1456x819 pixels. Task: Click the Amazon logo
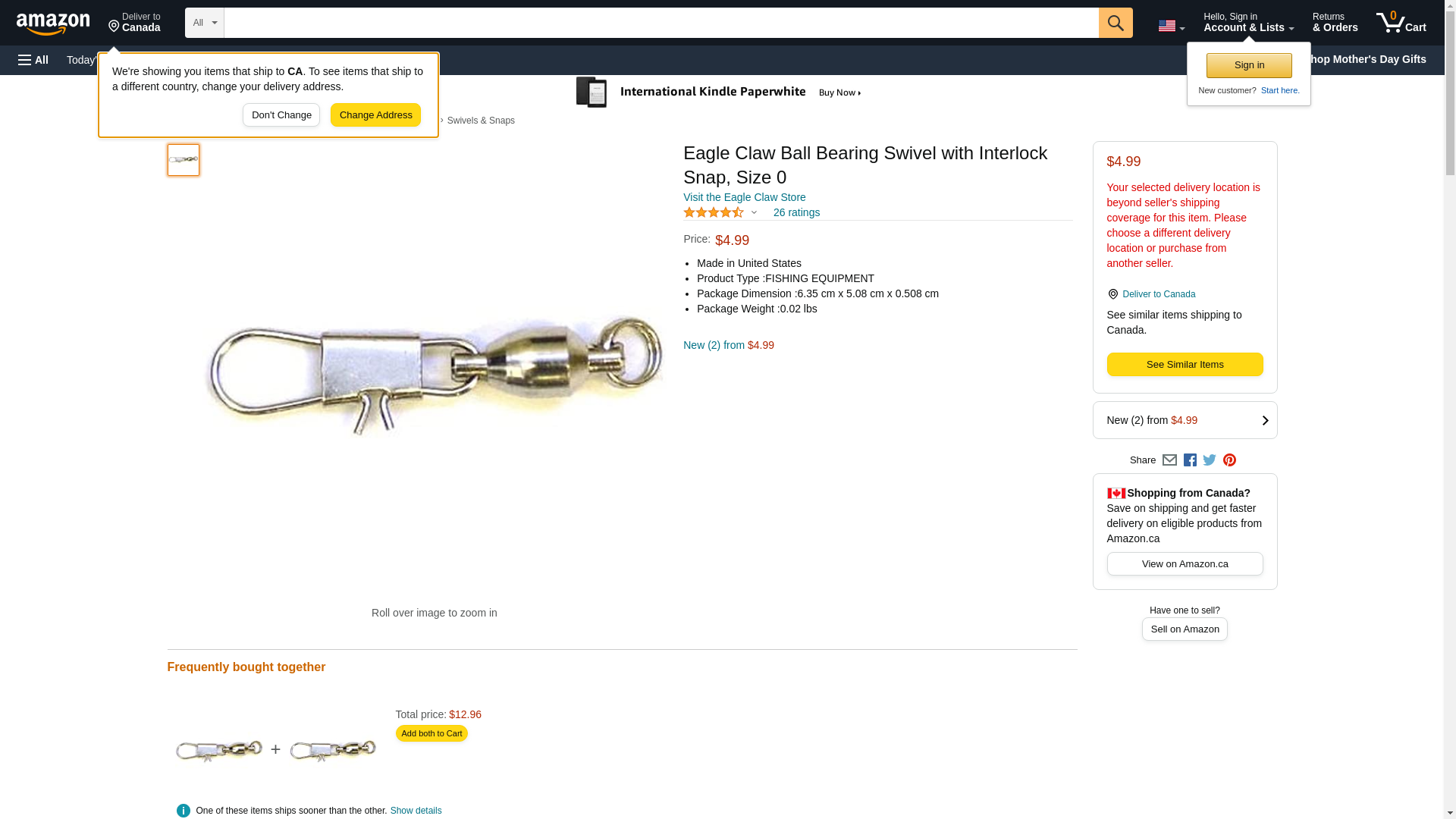coord(53,24)
